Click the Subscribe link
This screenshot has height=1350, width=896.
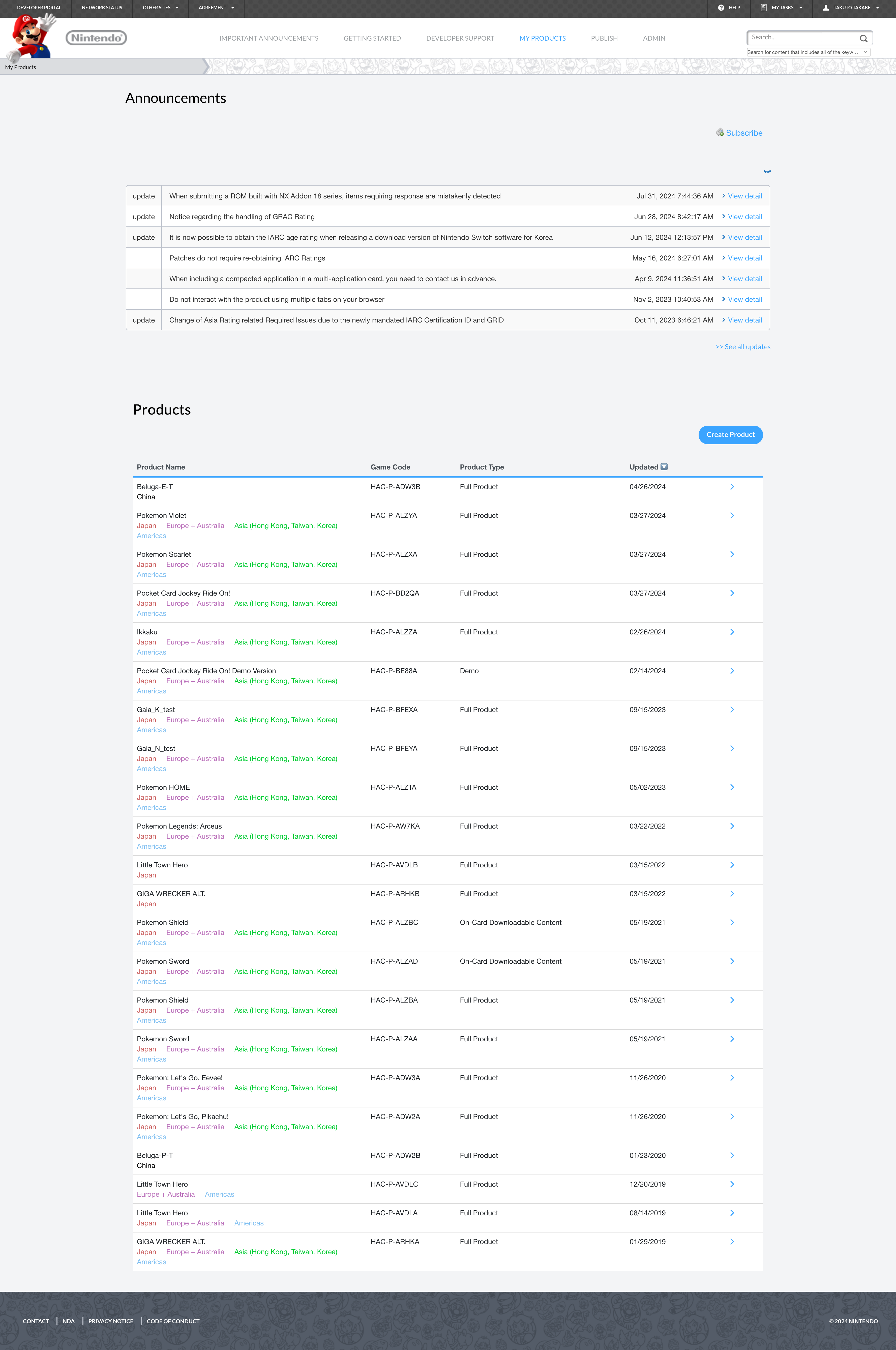pyautogui.click(x=744, y=133)
